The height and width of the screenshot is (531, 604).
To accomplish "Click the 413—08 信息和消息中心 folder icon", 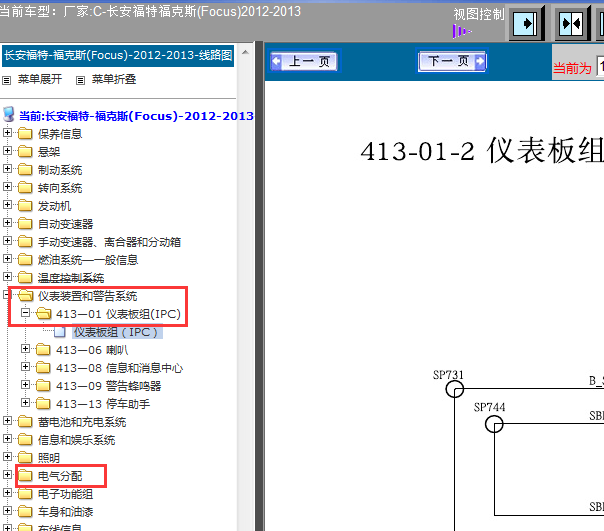I will 43,368.
